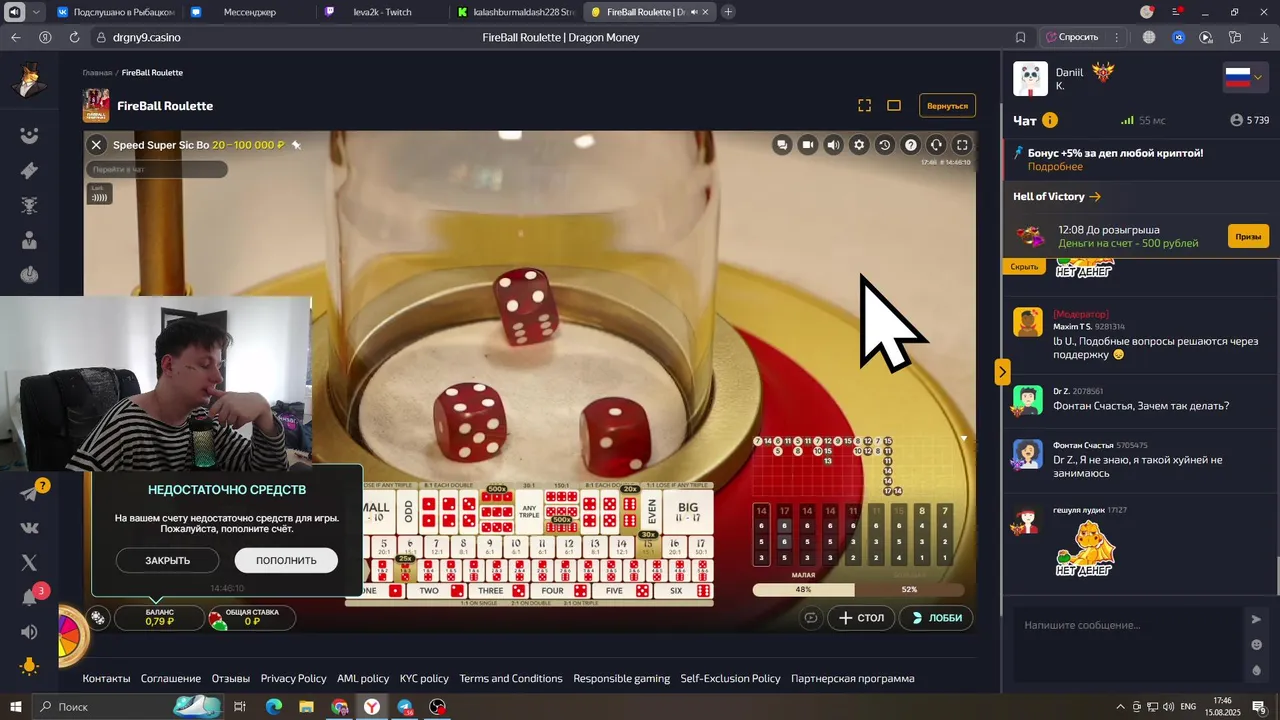Reload the page

tap(74, 37)
